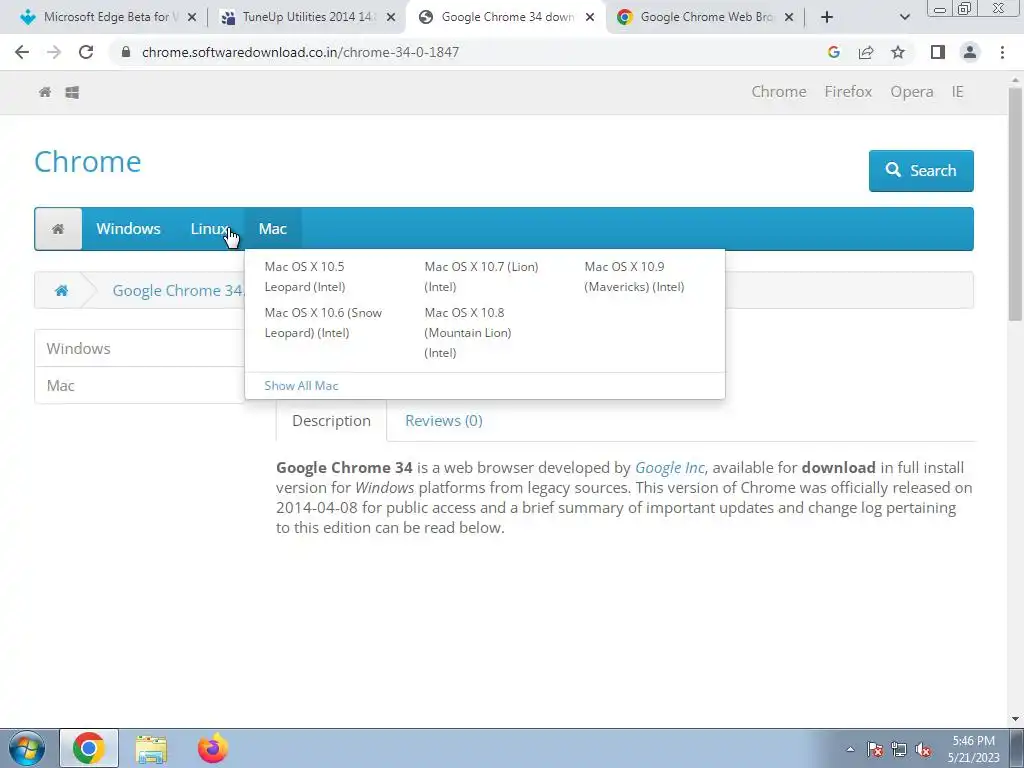The image size is (1024, 768).
Task: Click the blue Search button
Action: click(921, 170)
